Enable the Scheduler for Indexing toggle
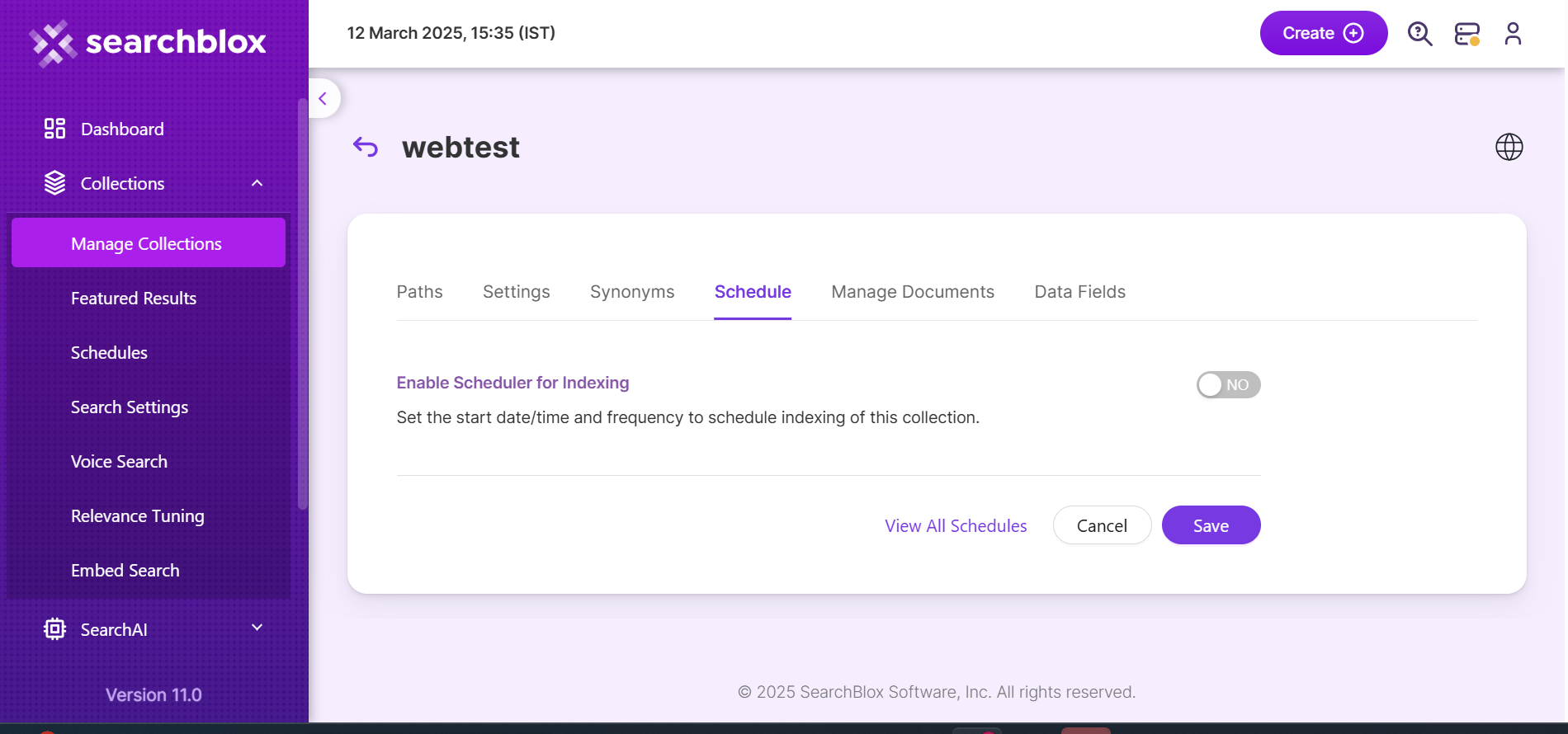The height and width of the screenshot is (734, 1568). point(1228,385)
